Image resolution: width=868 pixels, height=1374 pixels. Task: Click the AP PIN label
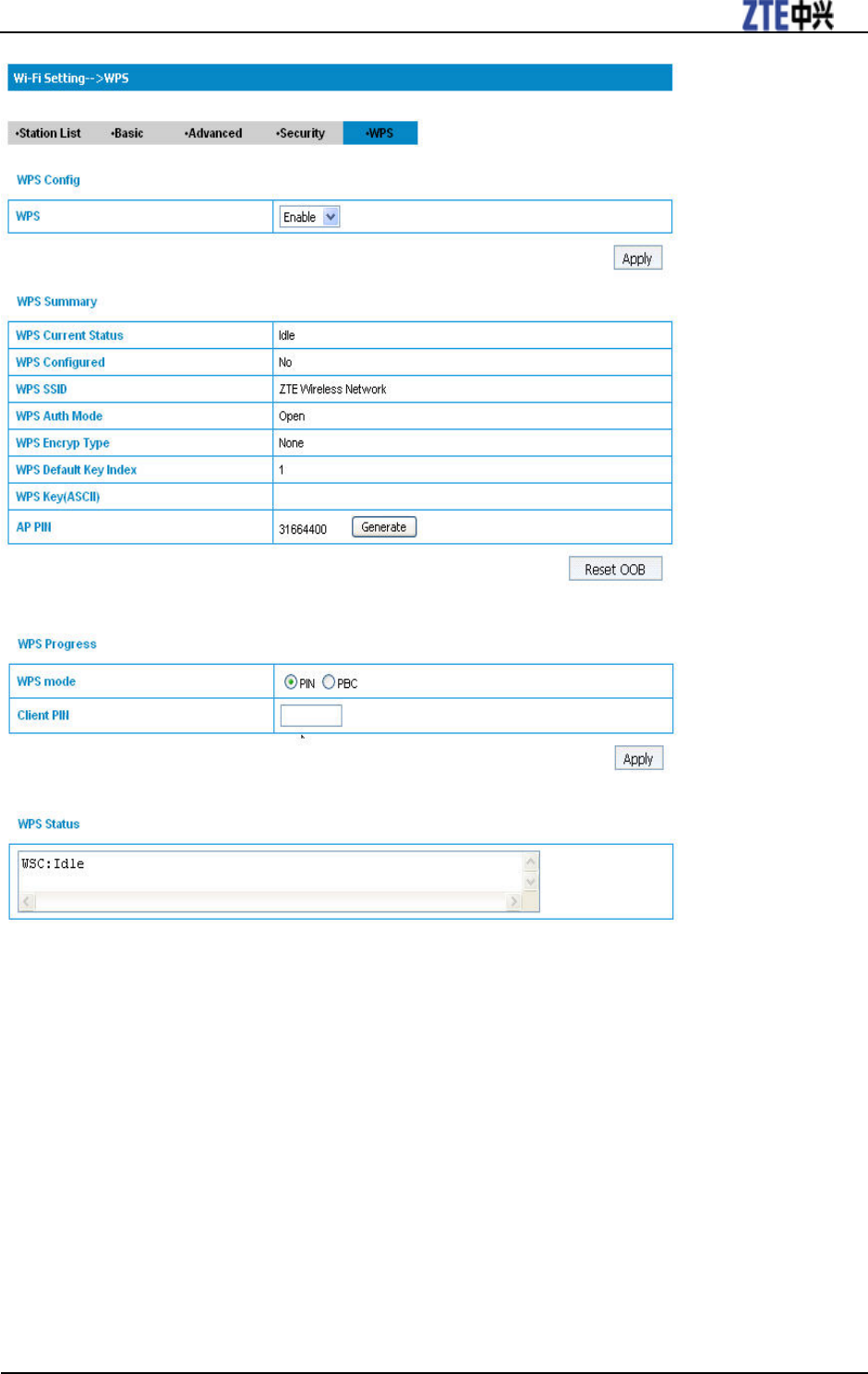pyautogui.click(x=34, y=527)
